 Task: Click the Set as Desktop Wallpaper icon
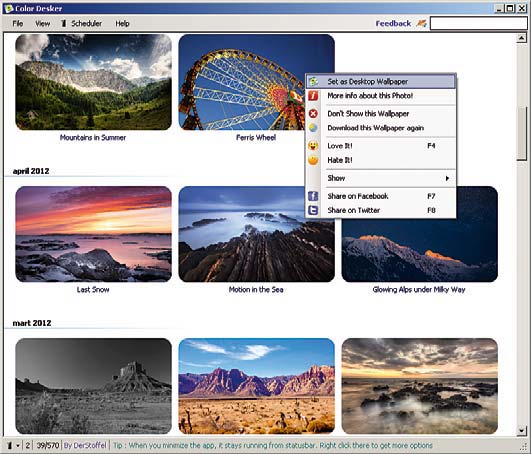click(x=313, y=82)
